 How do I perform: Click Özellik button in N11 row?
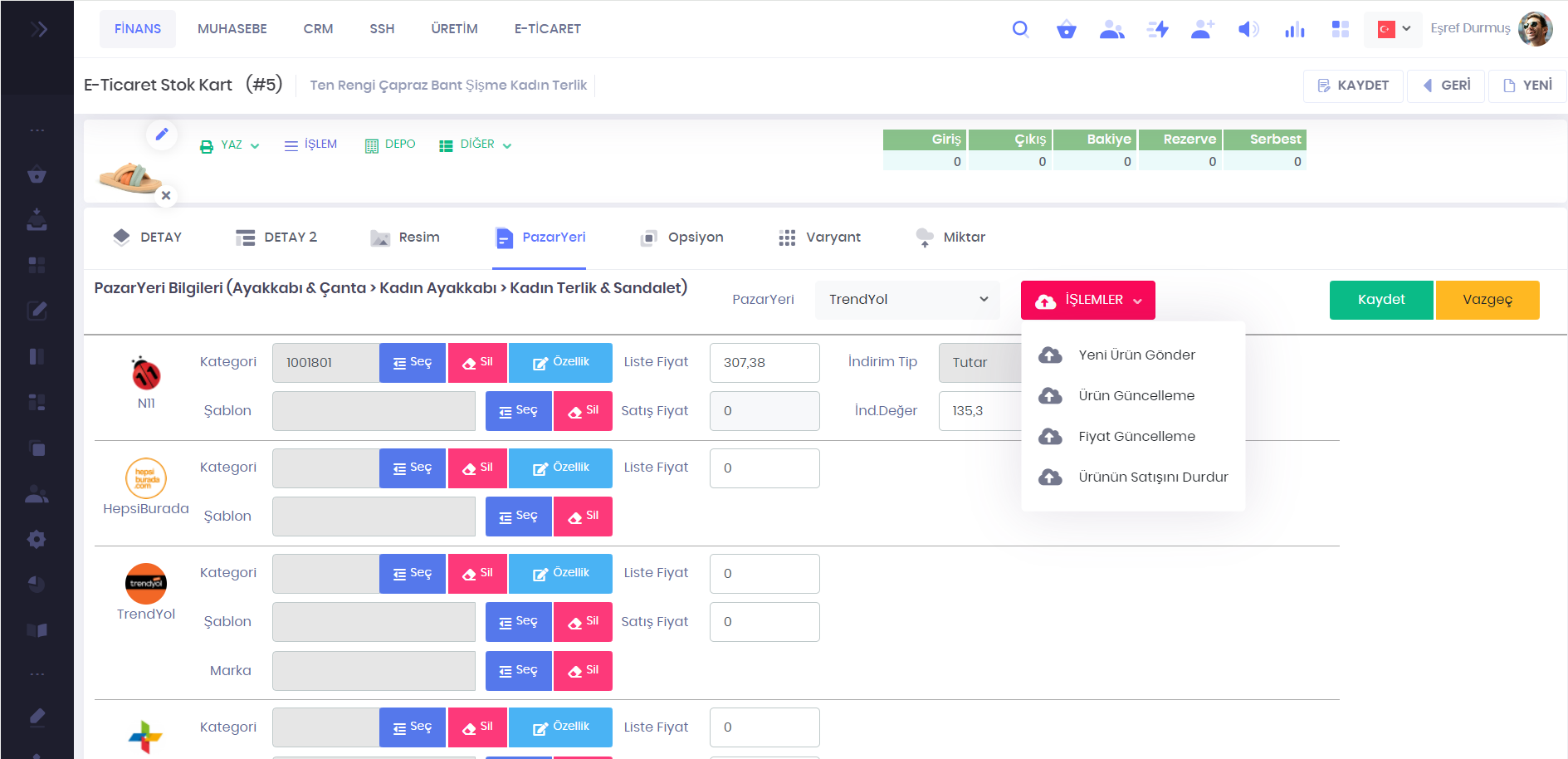[560, 363]
